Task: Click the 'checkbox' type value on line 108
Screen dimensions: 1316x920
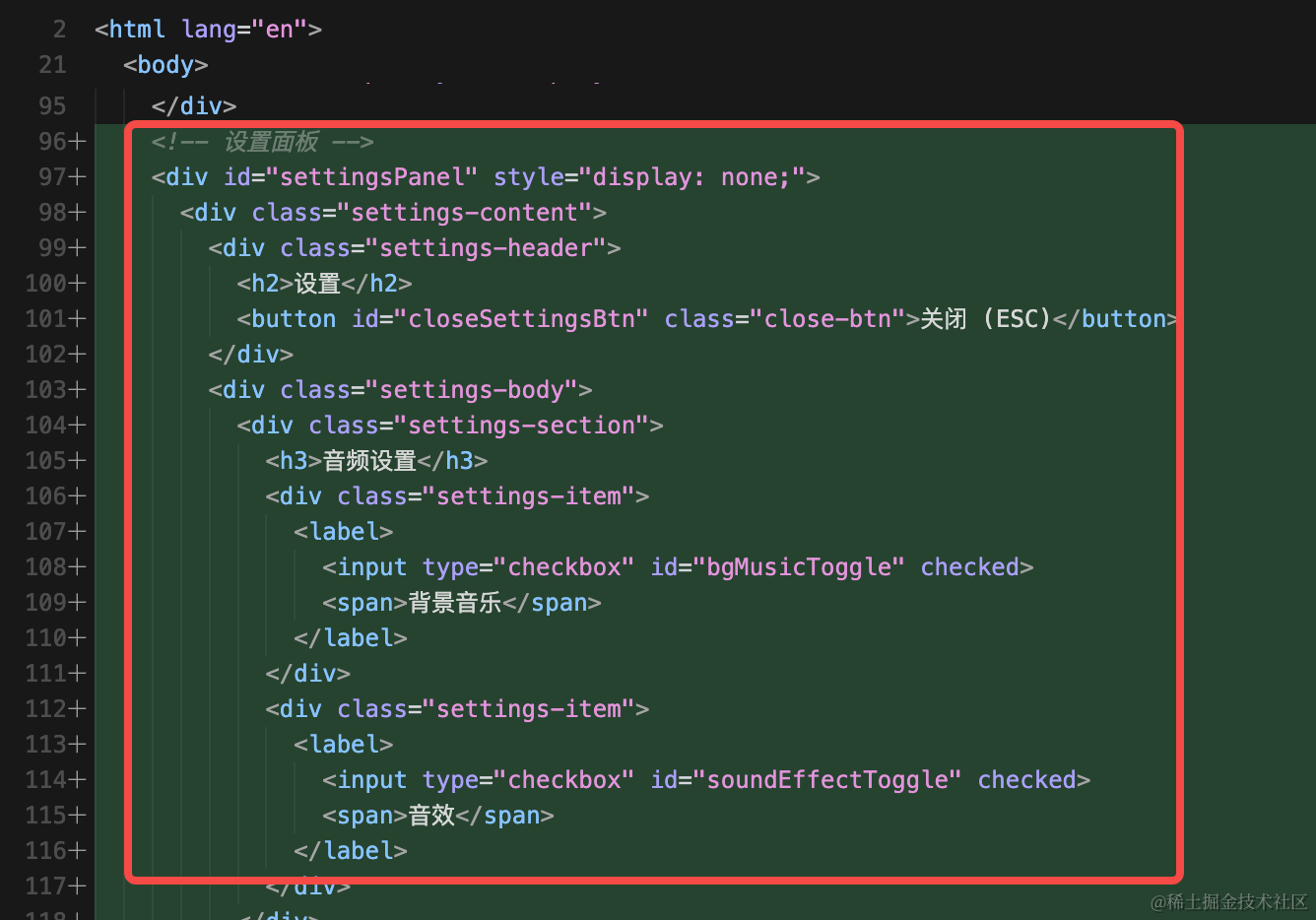Action: (564, 567)
